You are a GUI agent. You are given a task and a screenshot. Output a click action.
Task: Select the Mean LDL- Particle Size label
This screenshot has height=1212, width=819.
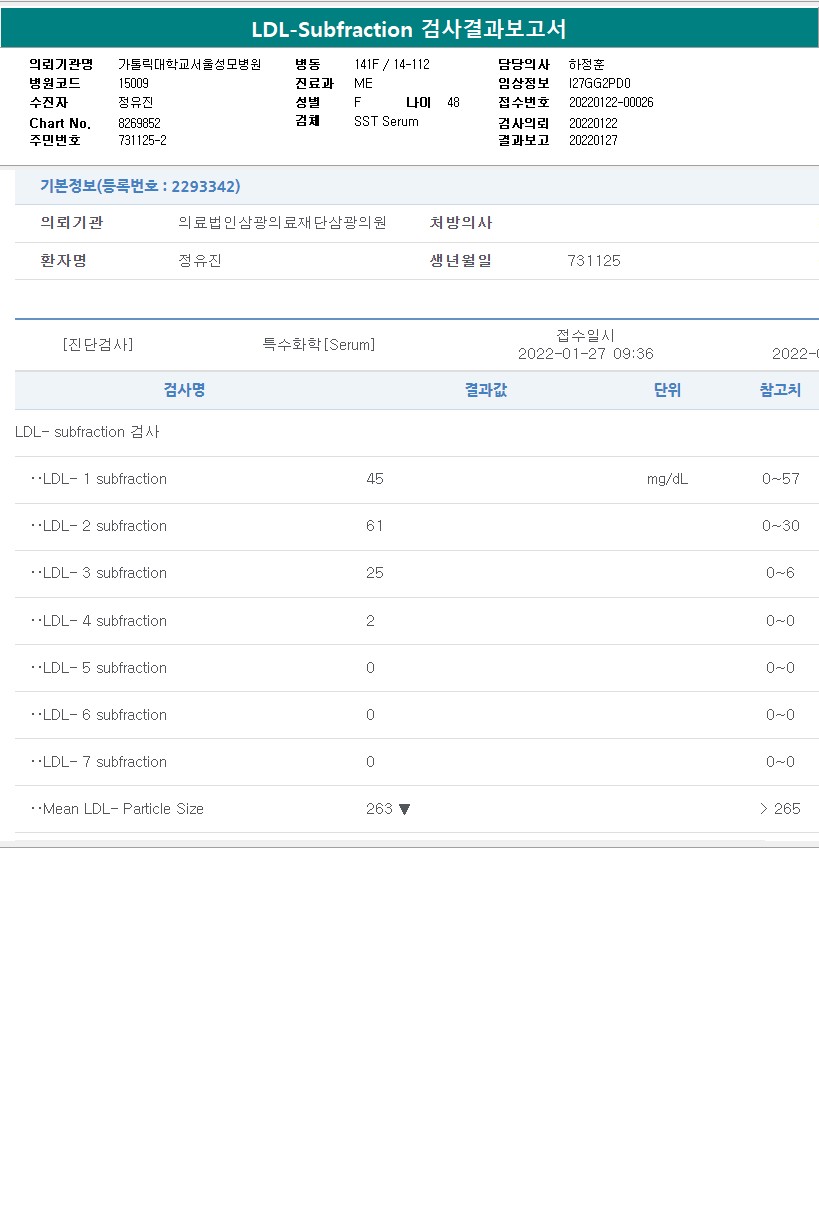[117, 809]
